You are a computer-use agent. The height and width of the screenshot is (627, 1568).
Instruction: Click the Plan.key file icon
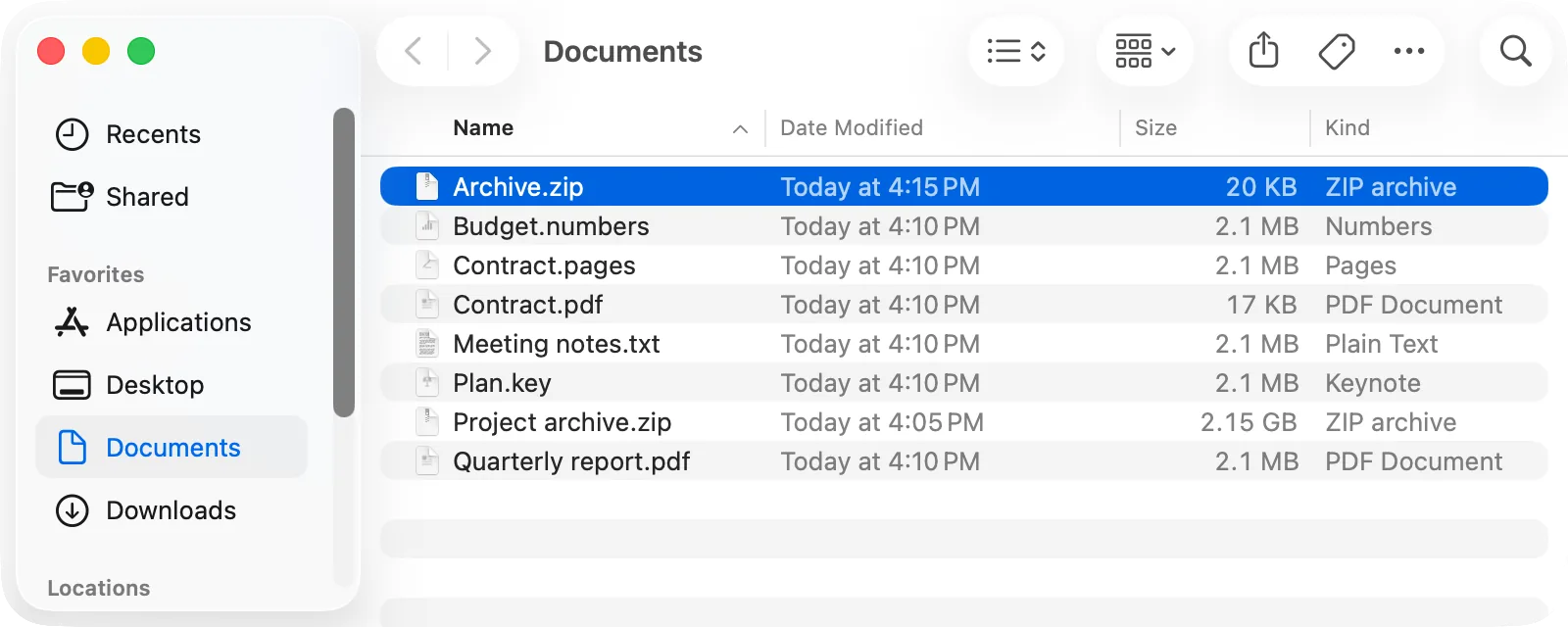coord(427,382)
